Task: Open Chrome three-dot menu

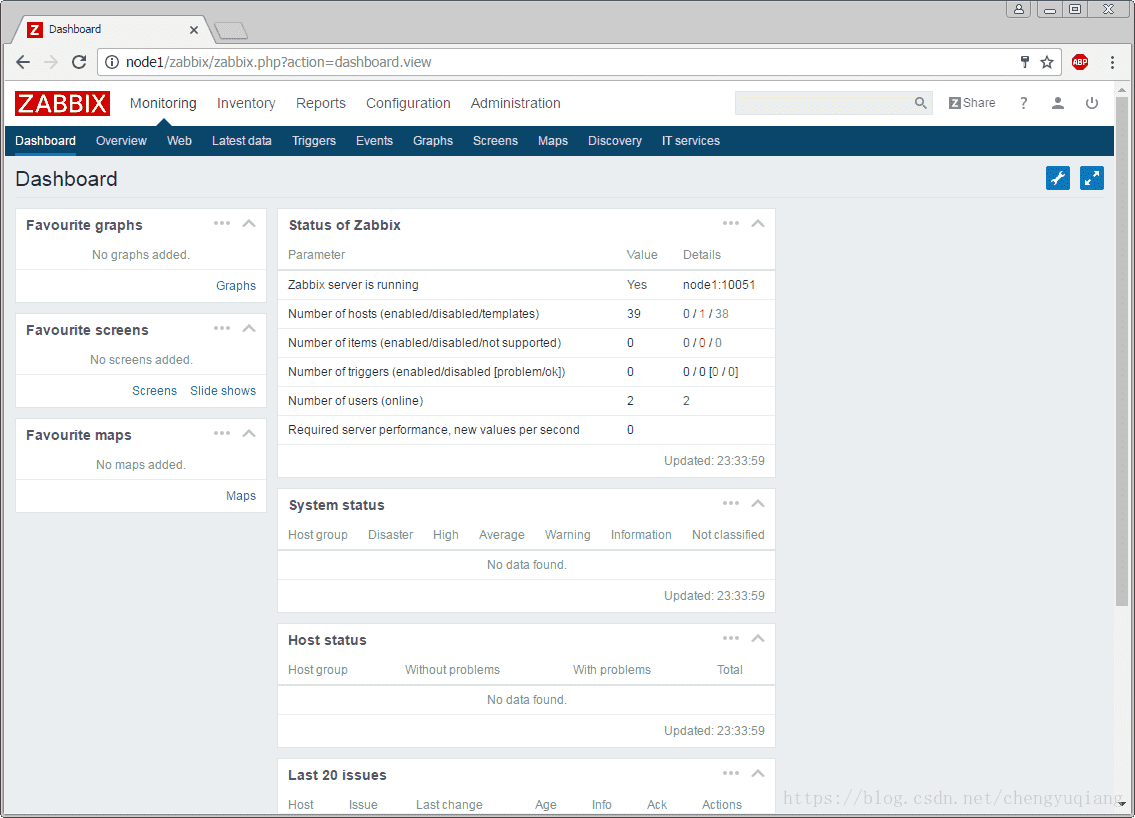Action: [x=1113, y=62]
